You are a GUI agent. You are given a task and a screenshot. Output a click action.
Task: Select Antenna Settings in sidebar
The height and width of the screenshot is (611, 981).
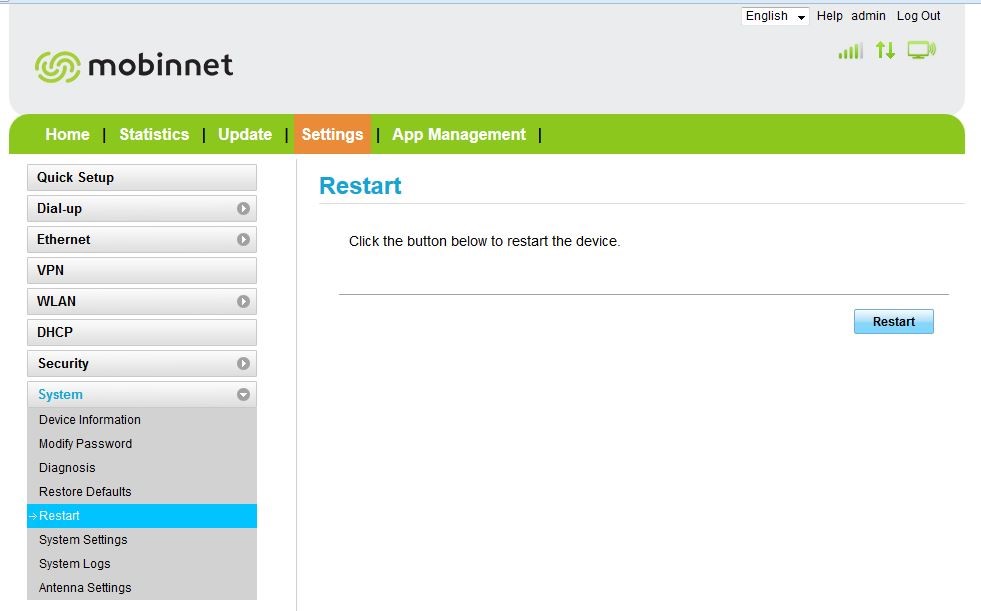[85, 588]
